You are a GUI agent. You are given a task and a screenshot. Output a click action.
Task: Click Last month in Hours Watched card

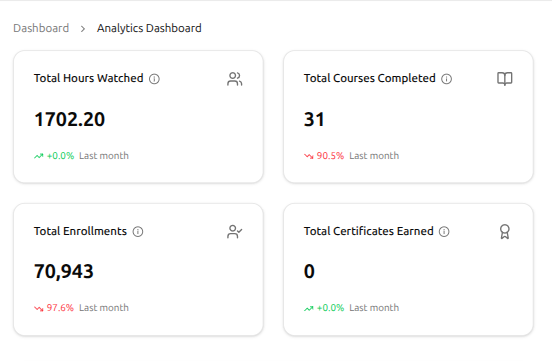click(104, 156)
